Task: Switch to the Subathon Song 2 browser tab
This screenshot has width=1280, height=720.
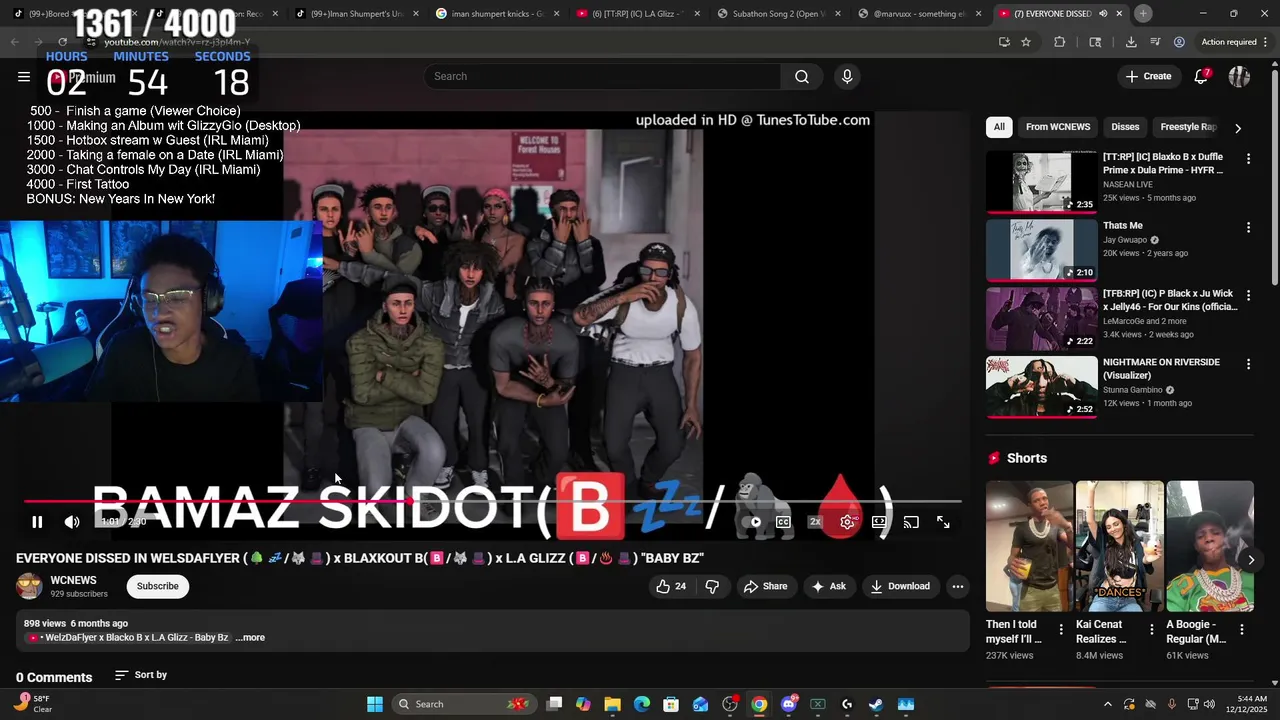Action: (x=778, y=14)
